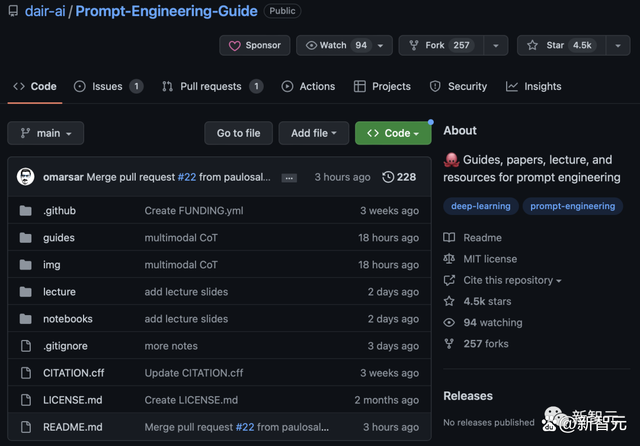640x446 pixels.
Task: Open the Pull requests tab
Action: click(x=213, y=87)
